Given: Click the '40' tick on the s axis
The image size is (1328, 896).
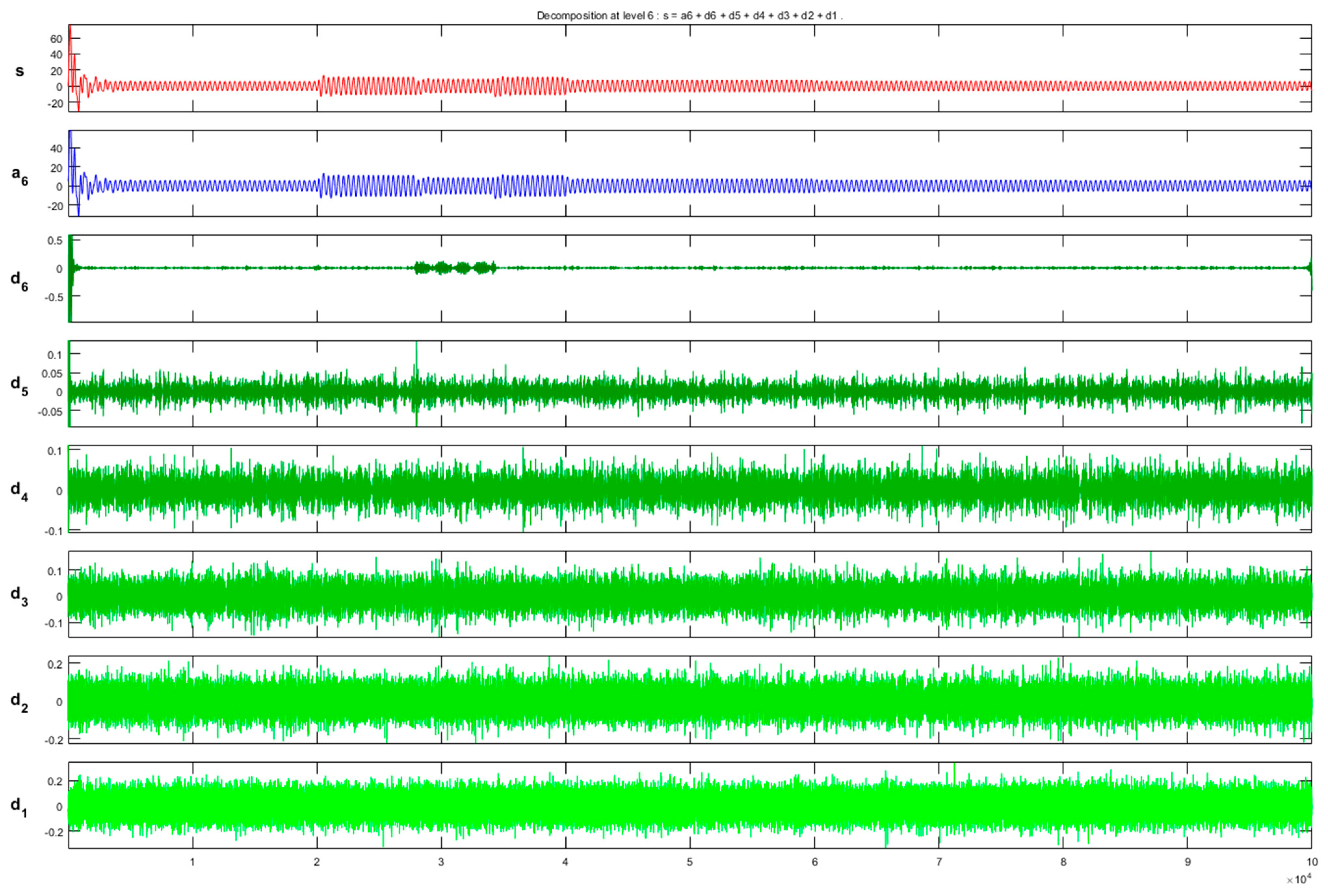Looking at the screenshot, I should 56,55.
